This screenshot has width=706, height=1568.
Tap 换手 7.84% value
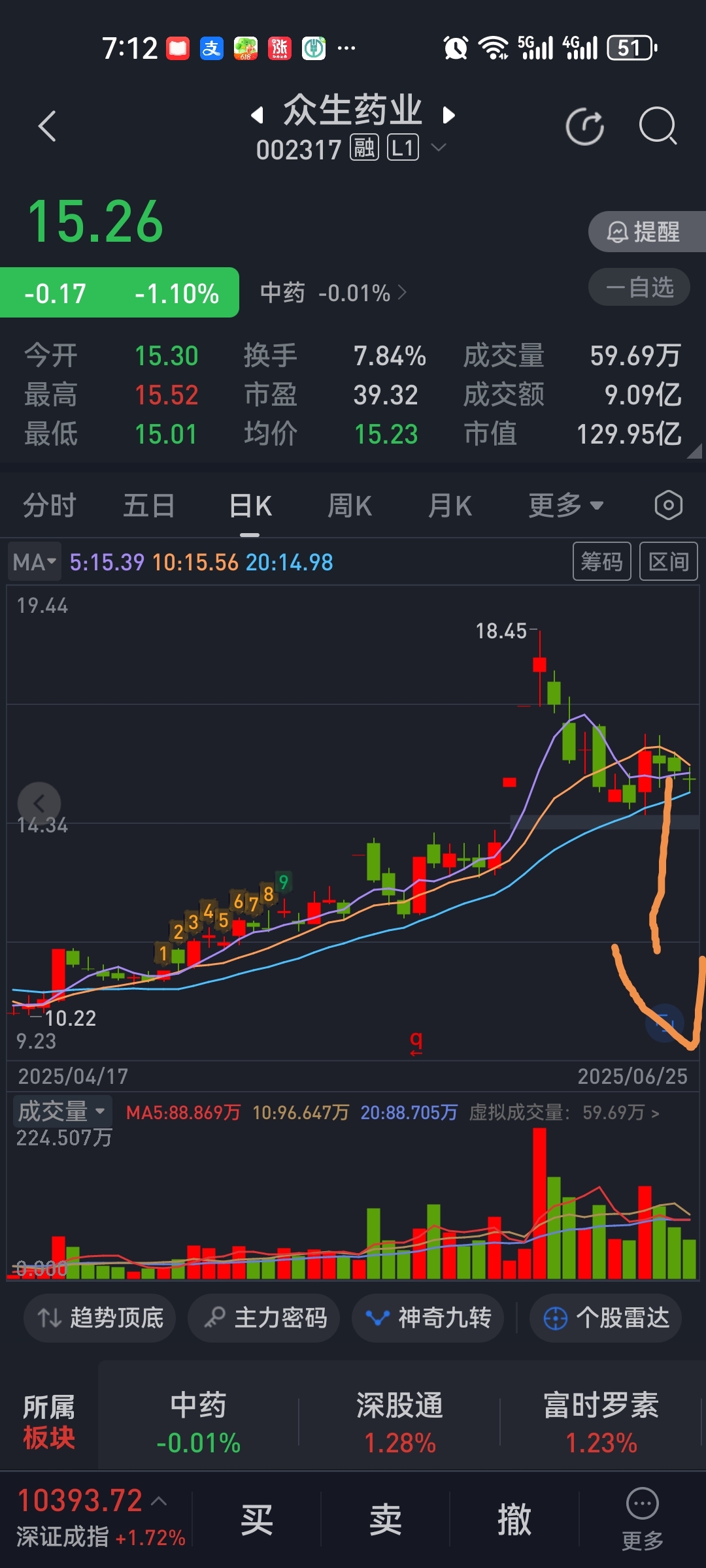pos(390,356)
